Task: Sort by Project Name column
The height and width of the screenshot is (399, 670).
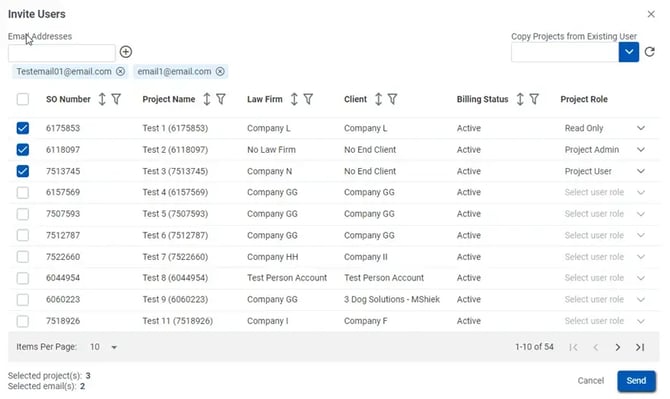Action: point(207,99)
